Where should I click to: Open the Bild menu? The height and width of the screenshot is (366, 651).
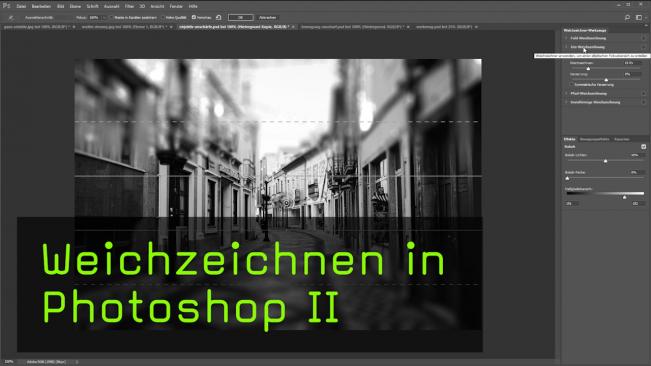click(61, 6)
